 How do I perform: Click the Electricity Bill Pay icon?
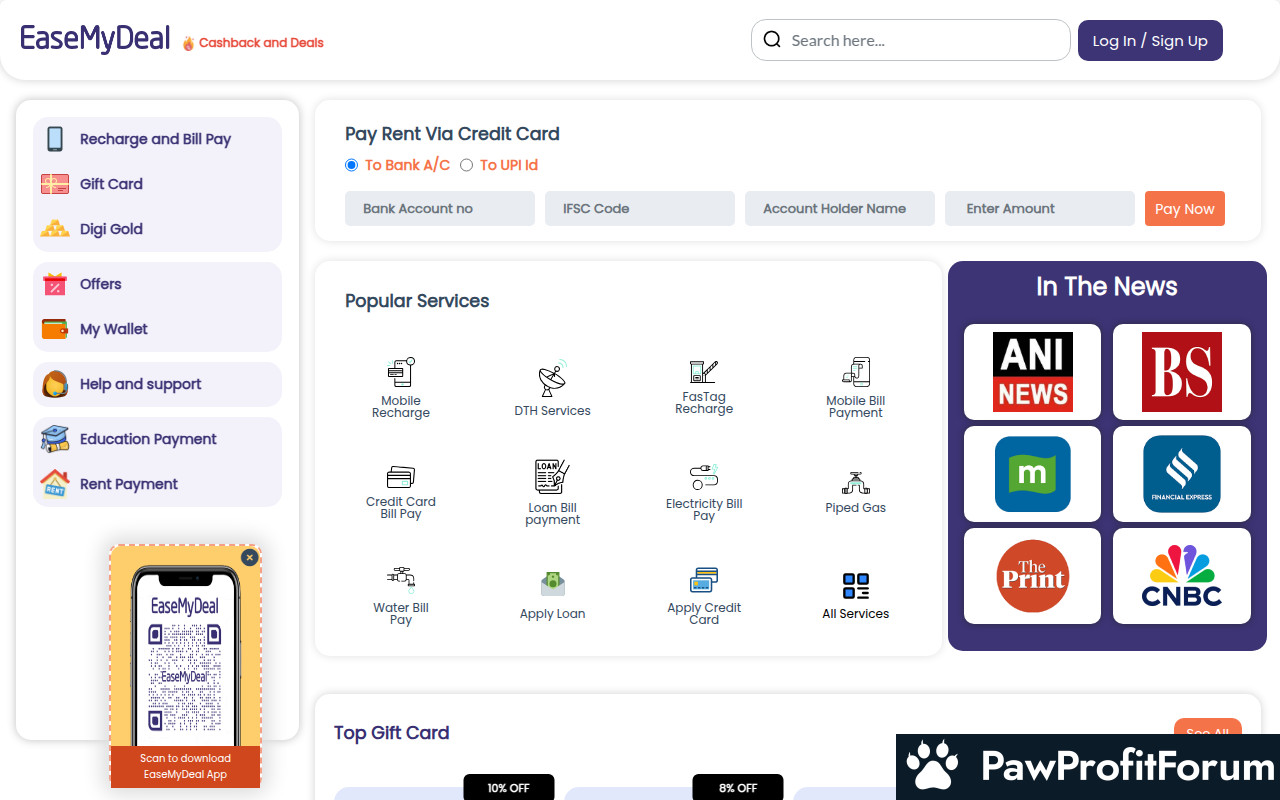click(704, 477)
